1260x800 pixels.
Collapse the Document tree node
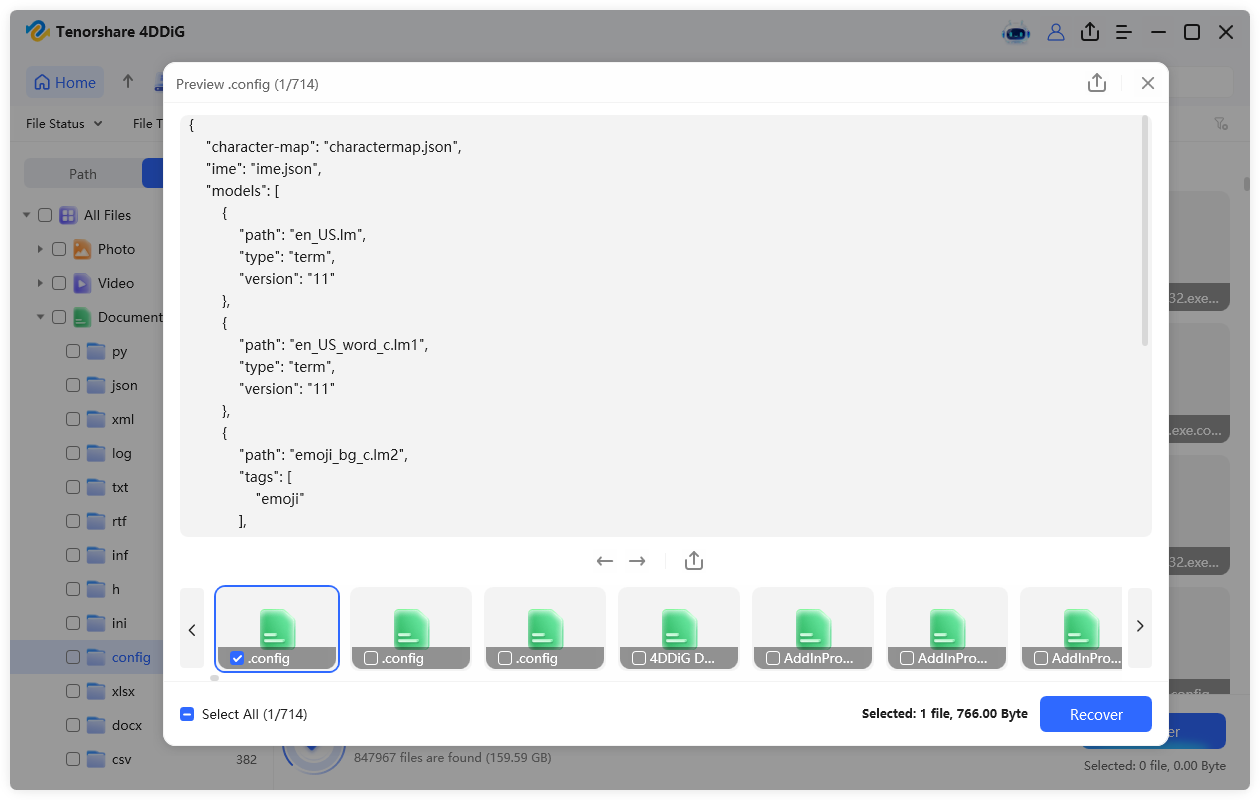40,317
